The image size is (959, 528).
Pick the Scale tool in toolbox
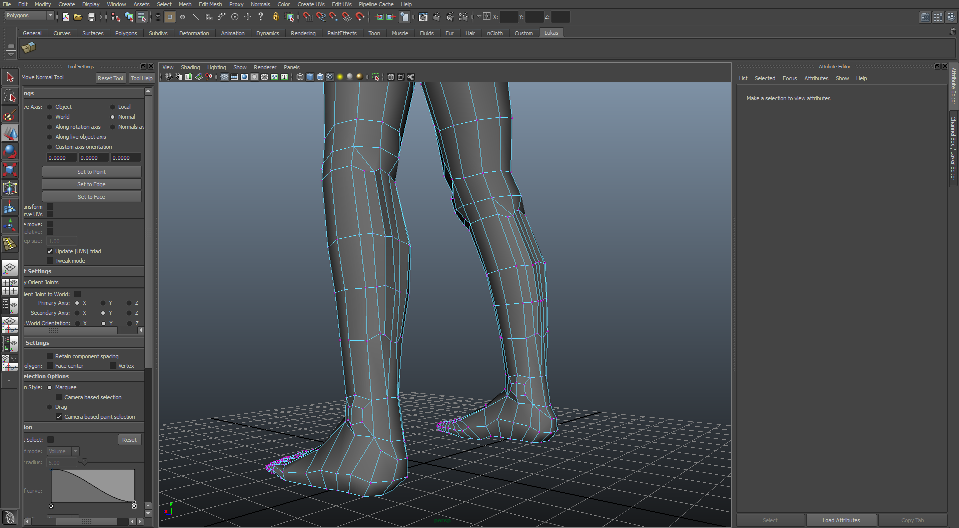[10, 169]
